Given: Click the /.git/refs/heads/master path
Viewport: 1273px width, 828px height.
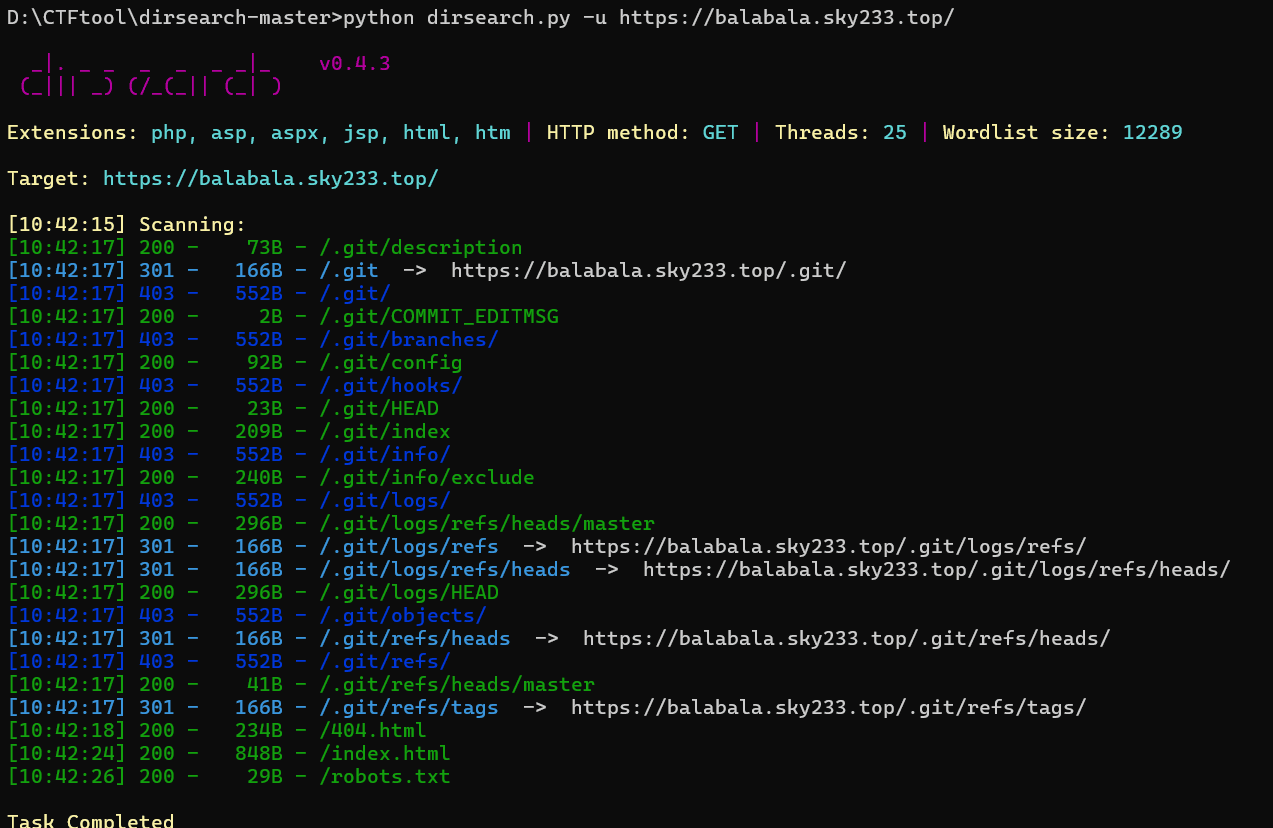Looking at the screenshot, I should [x=457, y=684].
